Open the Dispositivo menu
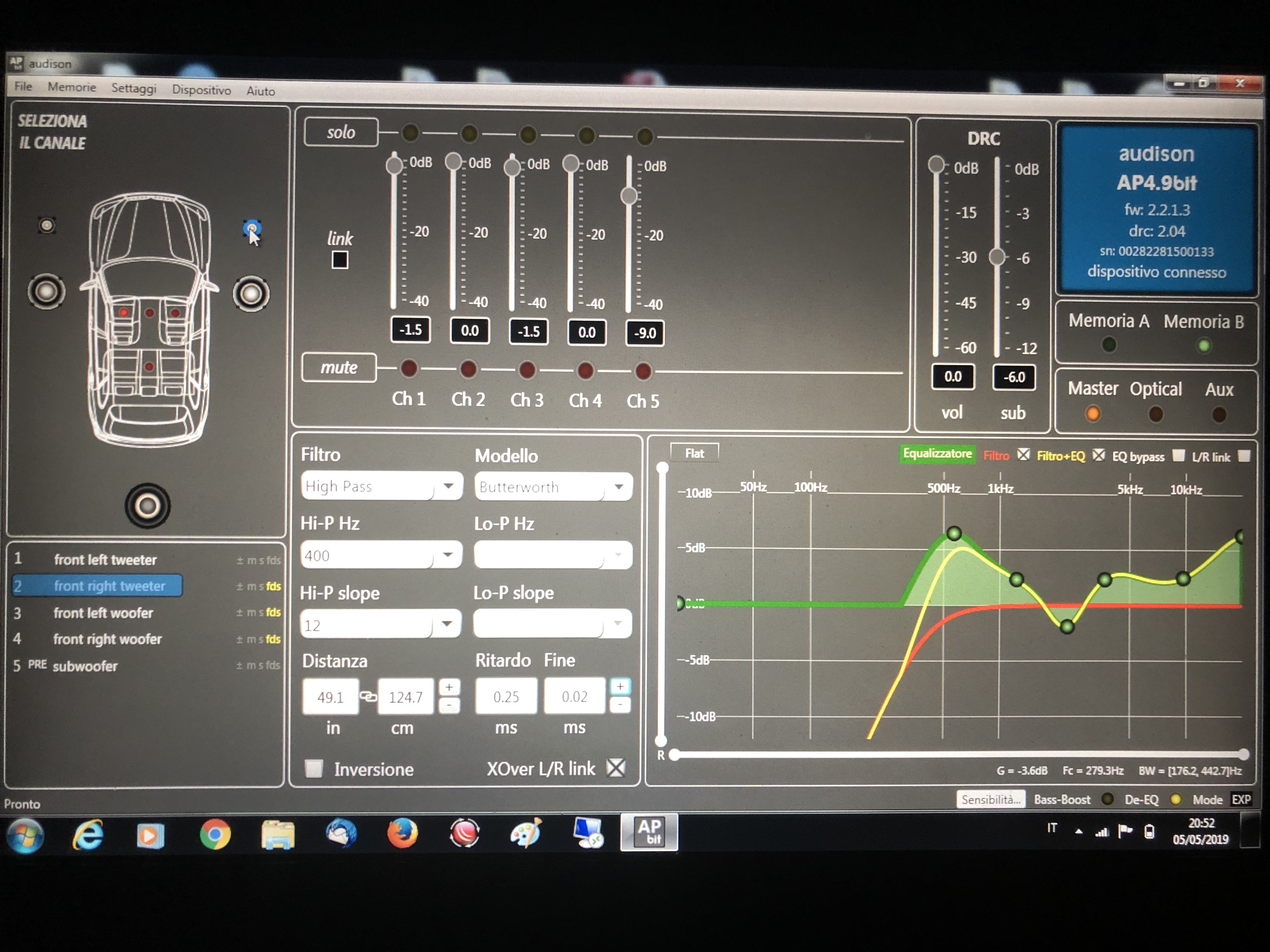Screen dimensions: 1270x952 point(202,90)
